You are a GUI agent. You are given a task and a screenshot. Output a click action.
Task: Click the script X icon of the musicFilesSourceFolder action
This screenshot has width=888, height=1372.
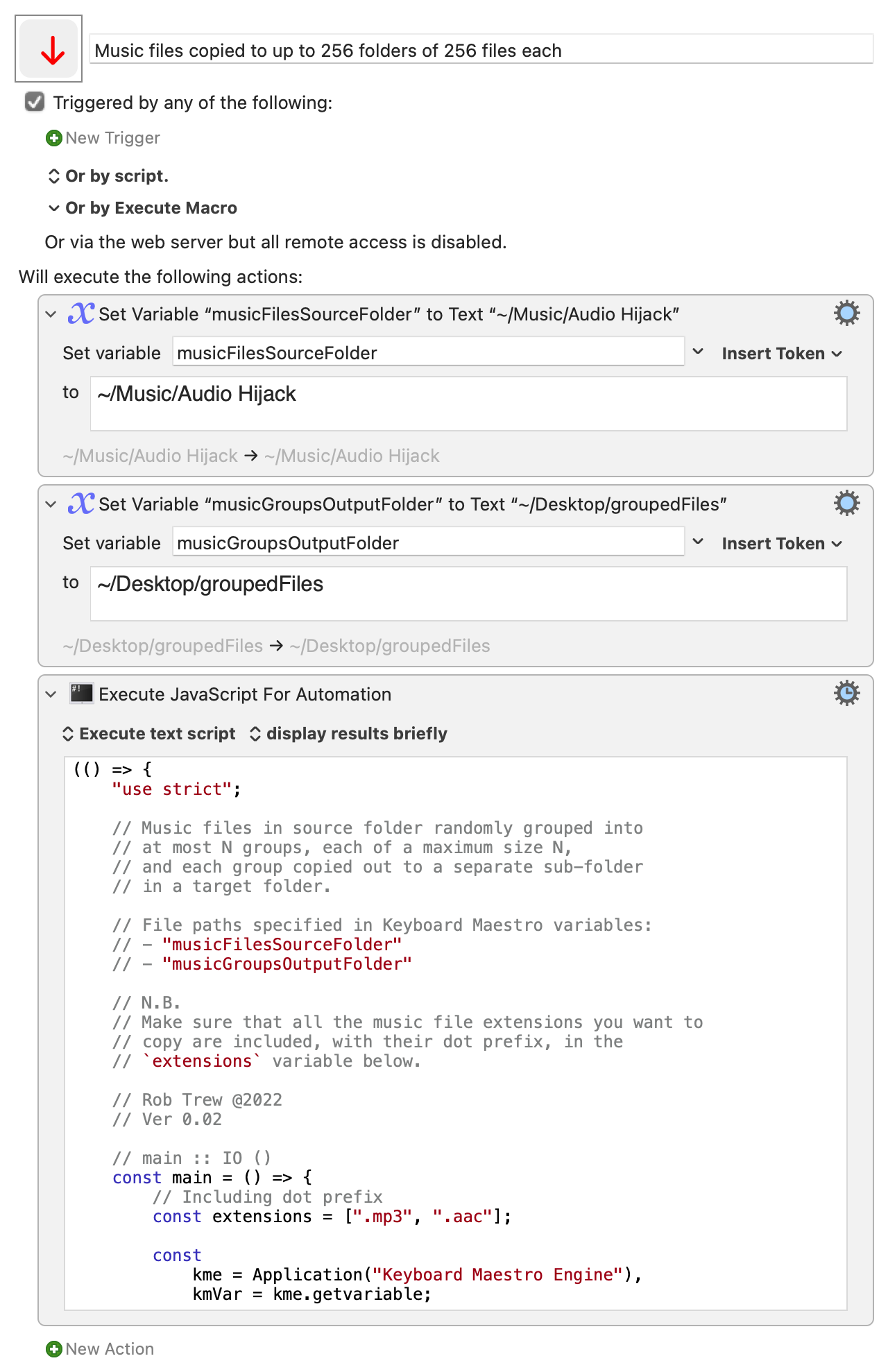[80, 314]
